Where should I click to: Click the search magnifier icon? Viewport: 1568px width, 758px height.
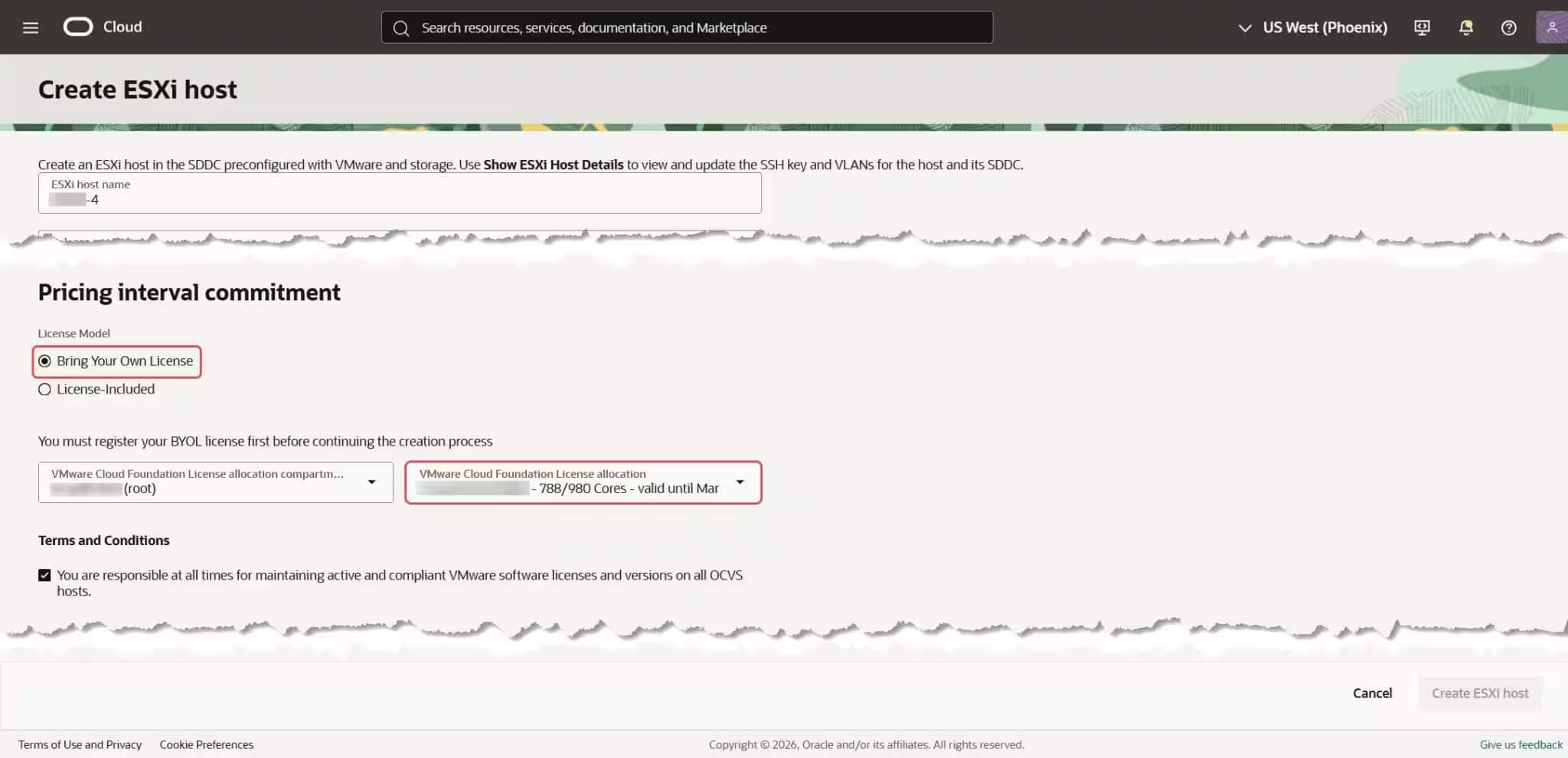click(x=401, y=28)
